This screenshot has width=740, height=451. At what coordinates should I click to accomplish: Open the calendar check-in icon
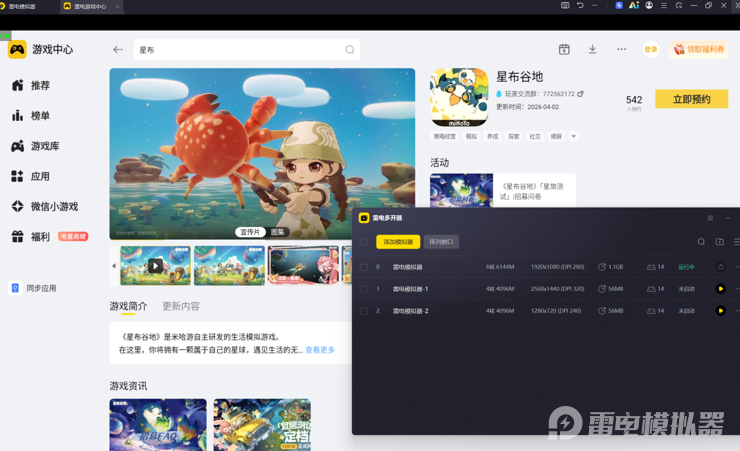[564, 50]
